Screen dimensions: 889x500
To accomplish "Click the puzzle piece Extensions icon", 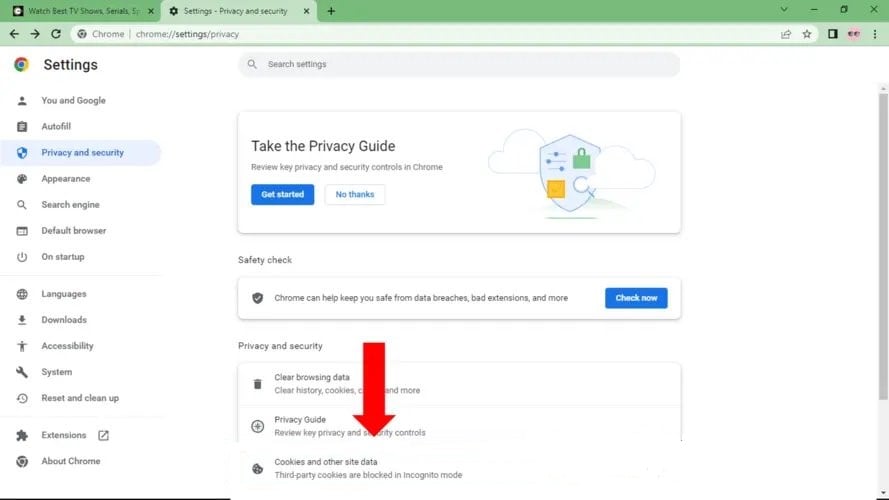I will (x=22, y=435).
